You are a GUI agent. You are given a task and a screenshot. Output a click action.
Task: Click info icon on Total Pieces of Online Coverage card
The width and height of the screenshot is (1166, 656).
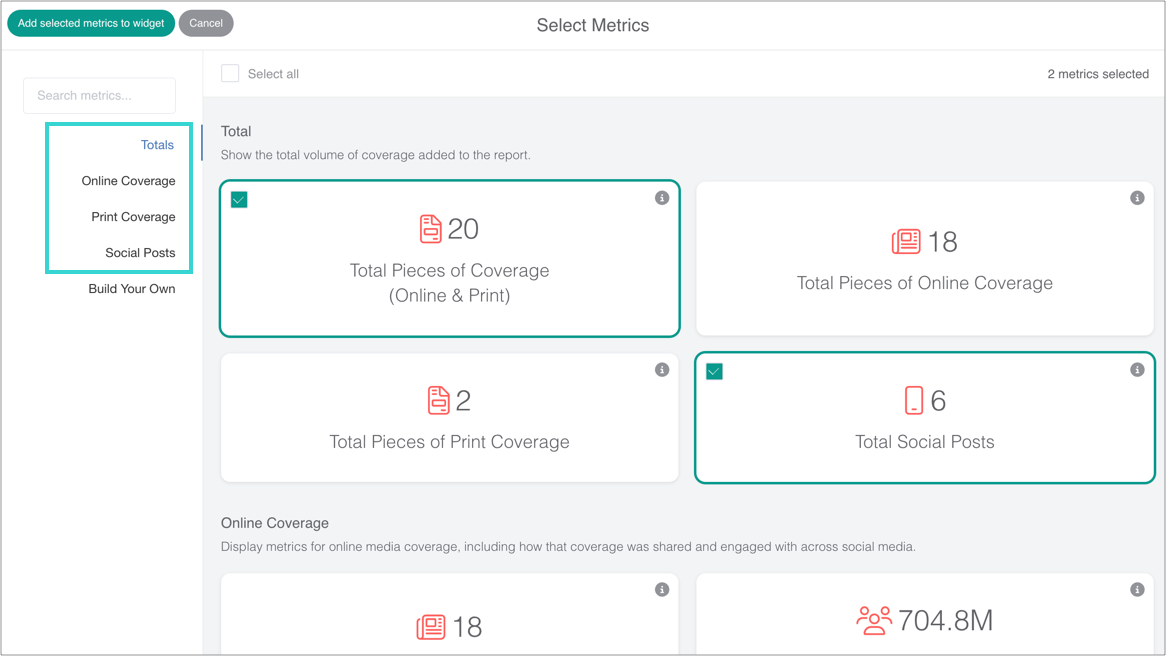[1137, 198]
